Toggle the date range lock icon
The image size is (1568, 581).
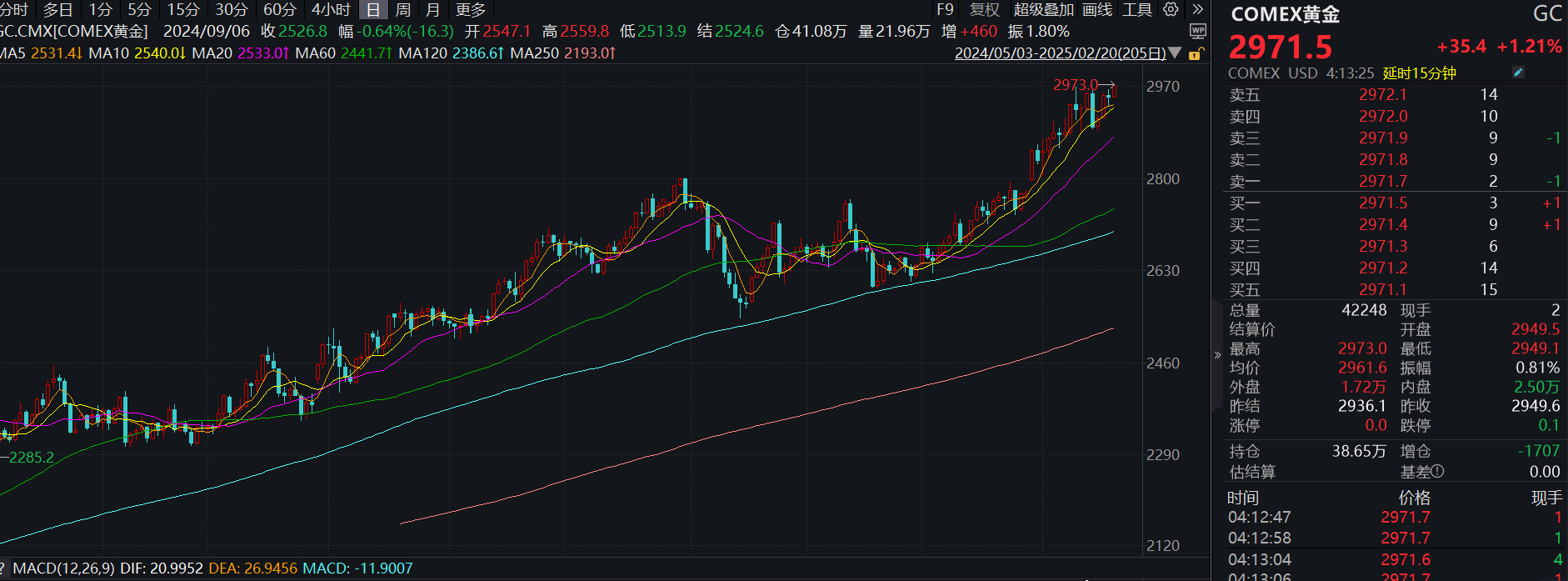point(1195,54)
